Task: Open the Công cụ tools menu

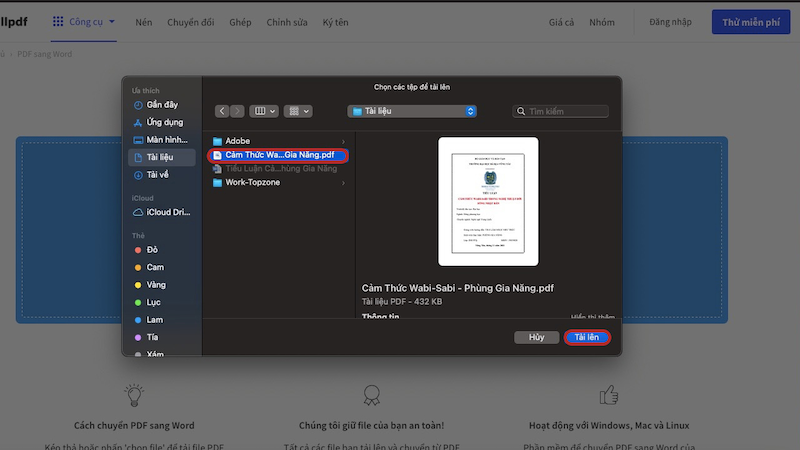Action: [85, 21]
